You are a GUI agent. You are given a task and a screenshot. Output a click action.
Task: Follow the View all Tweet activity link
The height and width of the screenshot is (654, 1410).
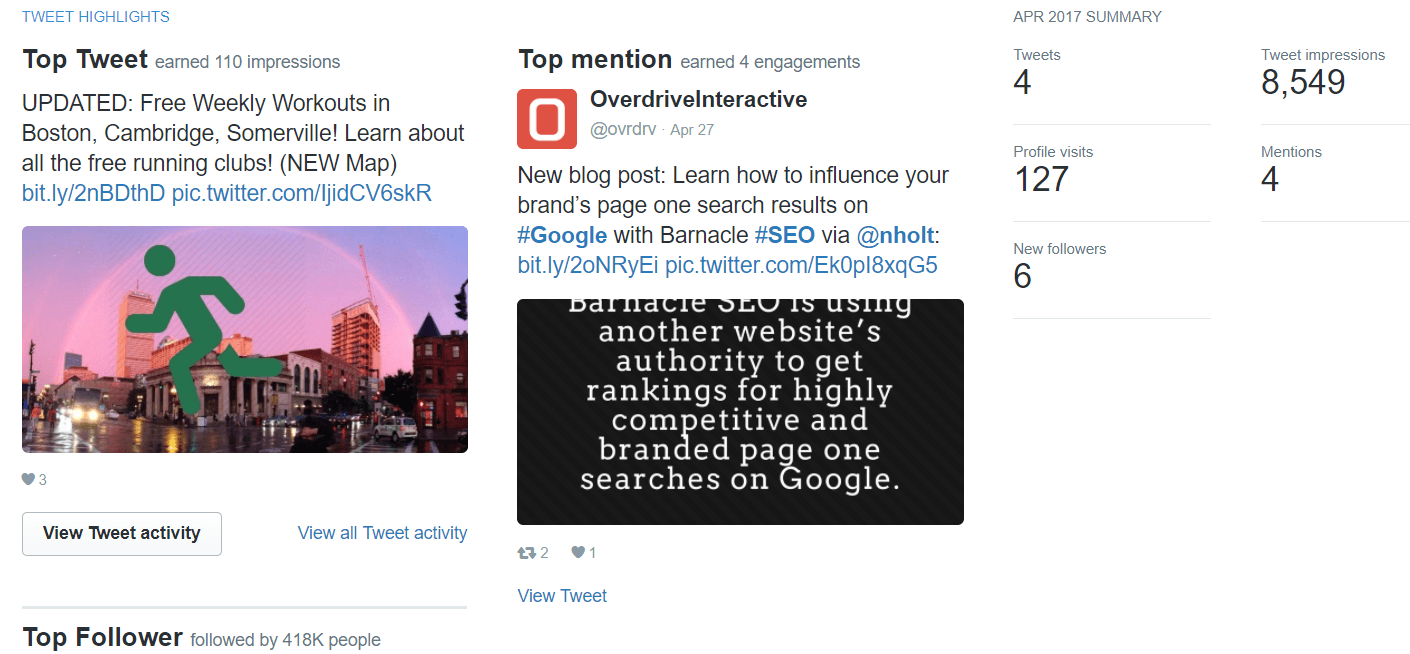(x=382, y=533)
